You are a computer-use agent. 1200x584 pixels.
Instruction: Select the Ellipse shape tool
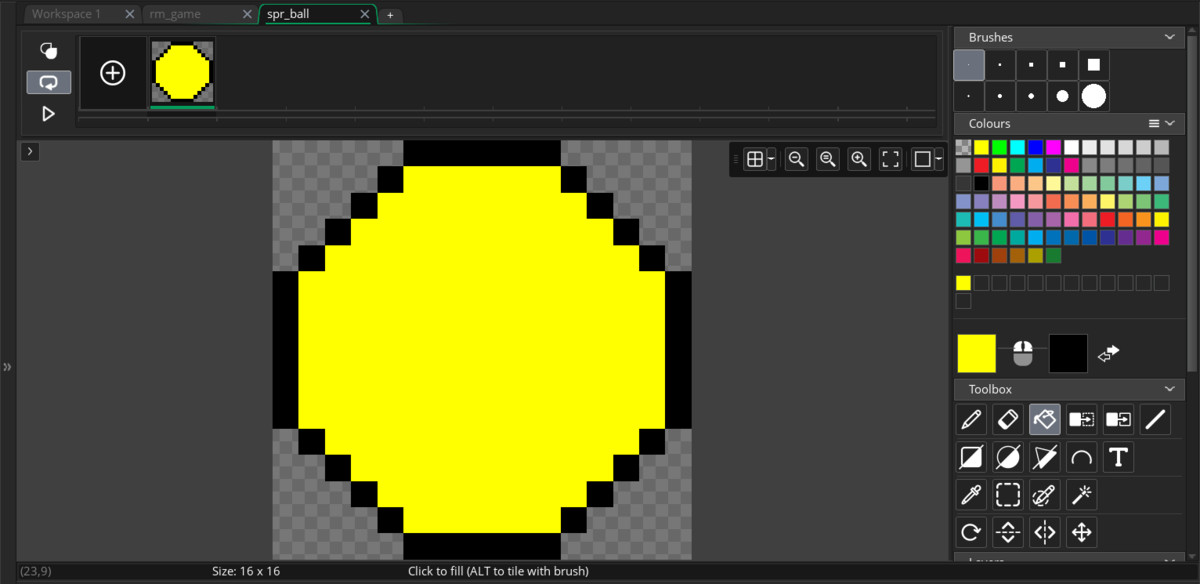[1008, 458]
